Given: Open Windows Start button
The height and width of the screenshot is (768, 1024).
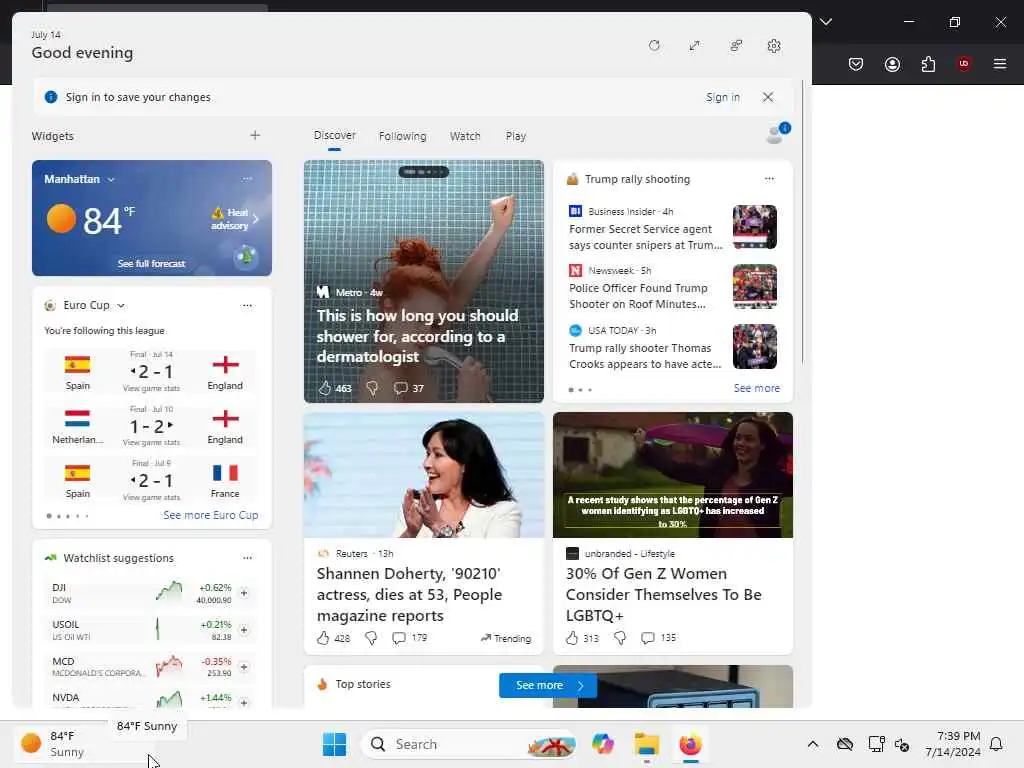Looking at the screenshot, I should tap(334, 744).
